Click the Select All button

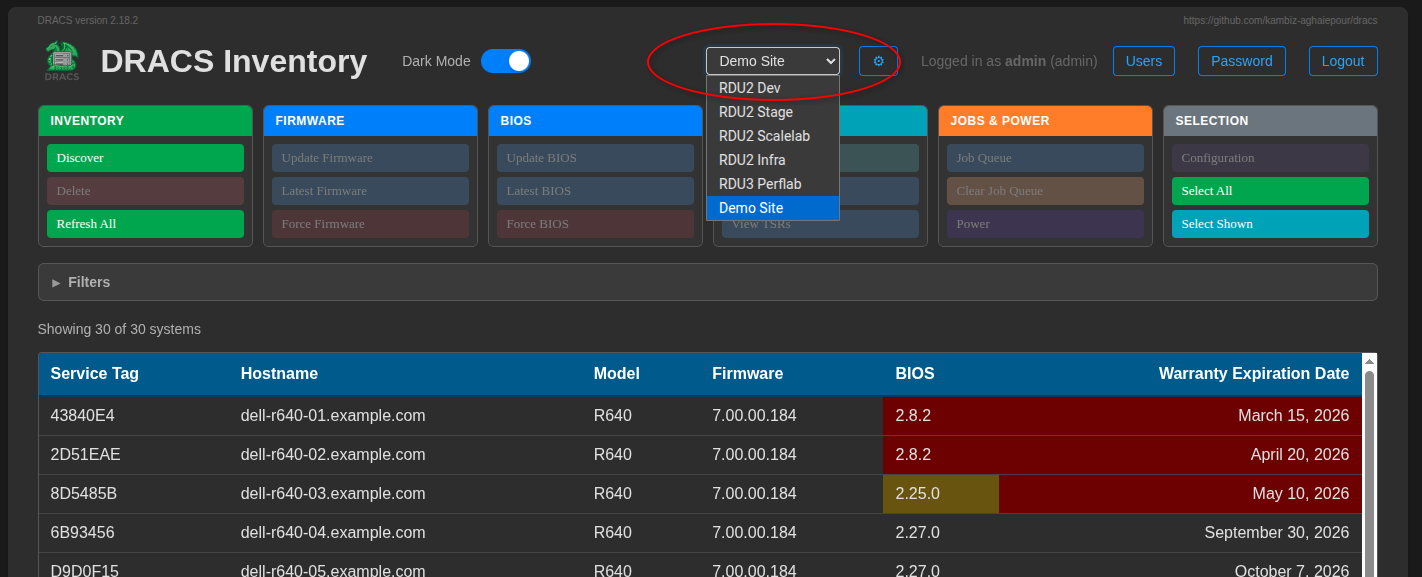pyautogui.click(x=1270, y=191)
